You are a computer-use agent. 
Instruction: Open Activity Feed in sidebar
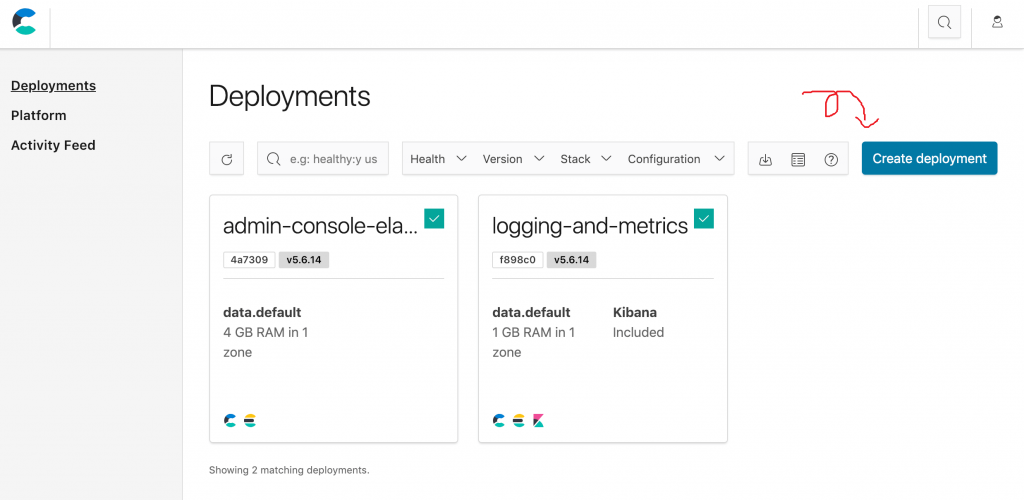(53, 145)
